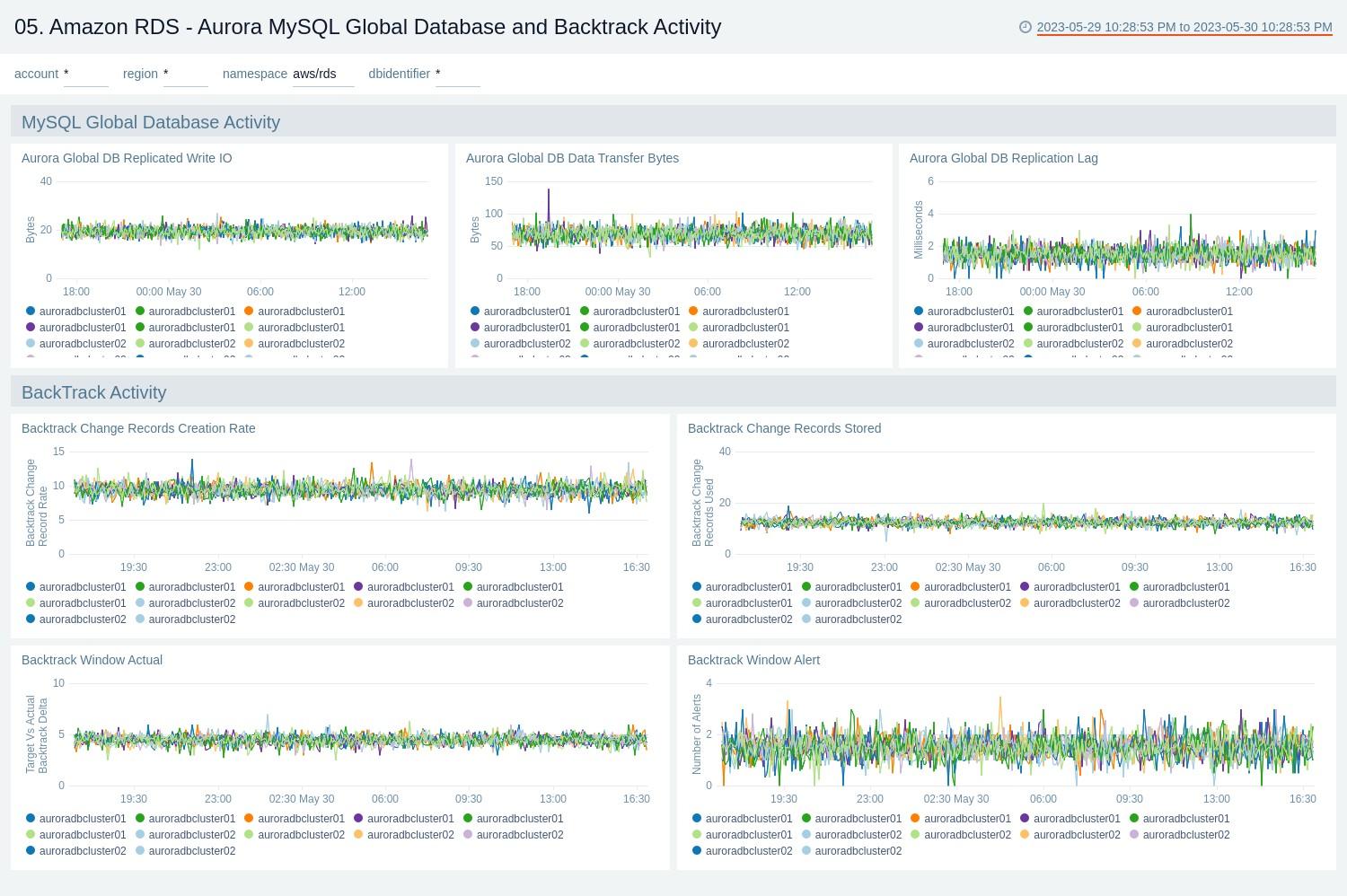Screen dimensions: 1347x896
Task: Click the Backtrack Change Records Used axis label
Action: coord(703,503)
